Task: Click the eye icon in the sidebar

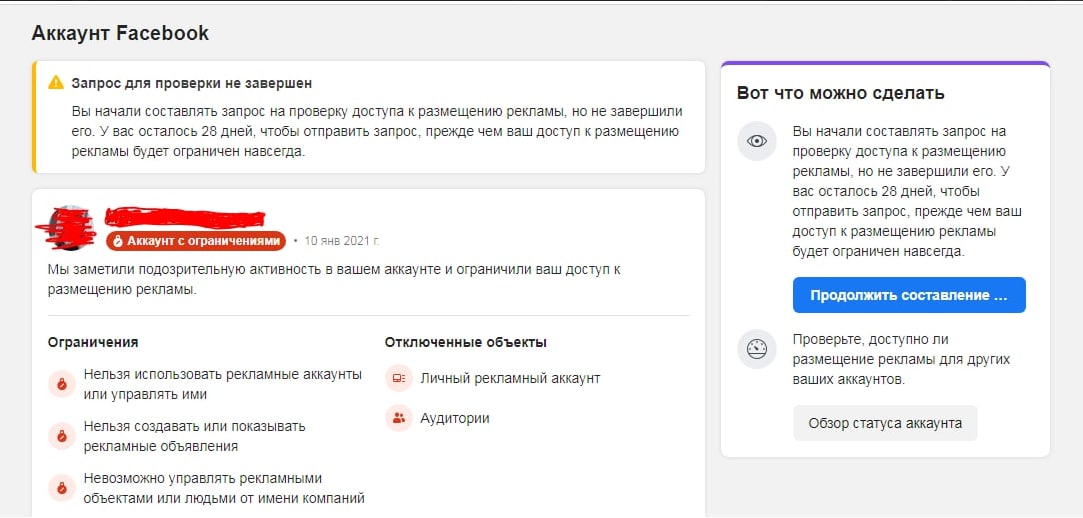Action: tap(758, 141)
